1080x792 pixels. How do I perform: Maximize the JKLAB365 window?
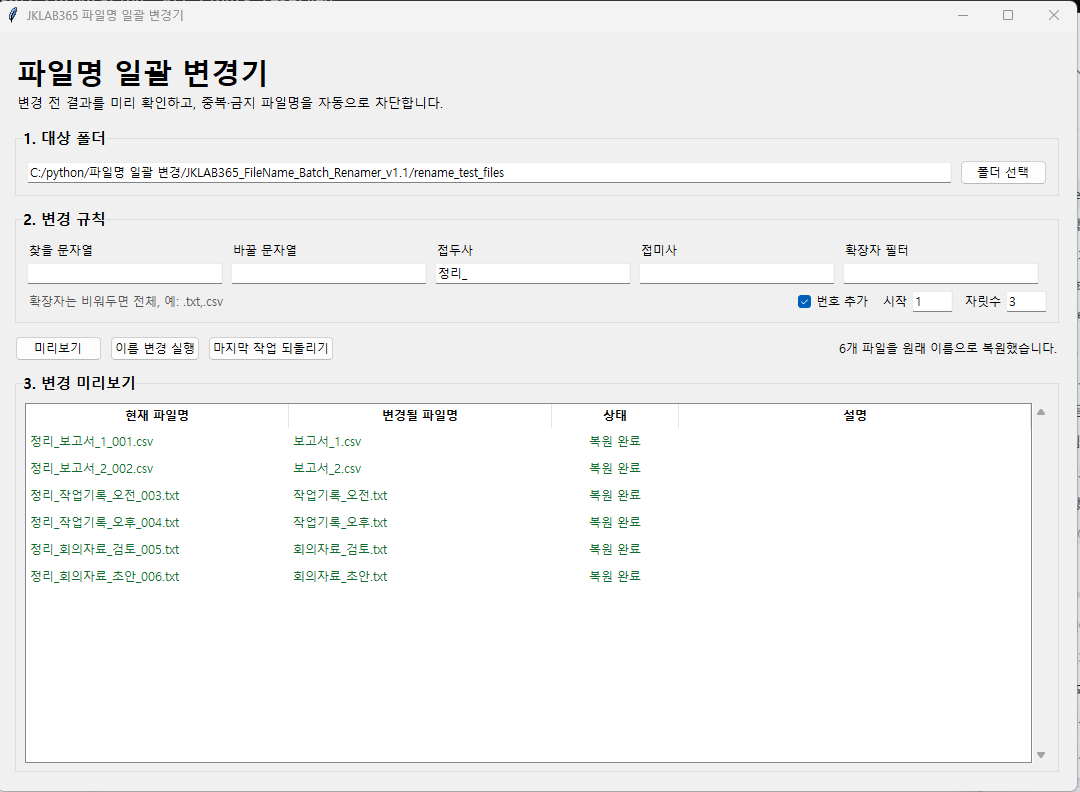1008,15
